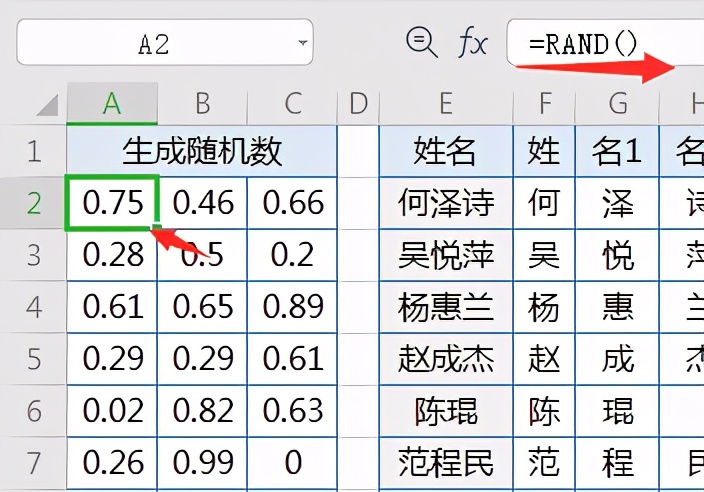Select row 2 header
The height and width of the screenshot is (492, 704).
pos(33,203)
